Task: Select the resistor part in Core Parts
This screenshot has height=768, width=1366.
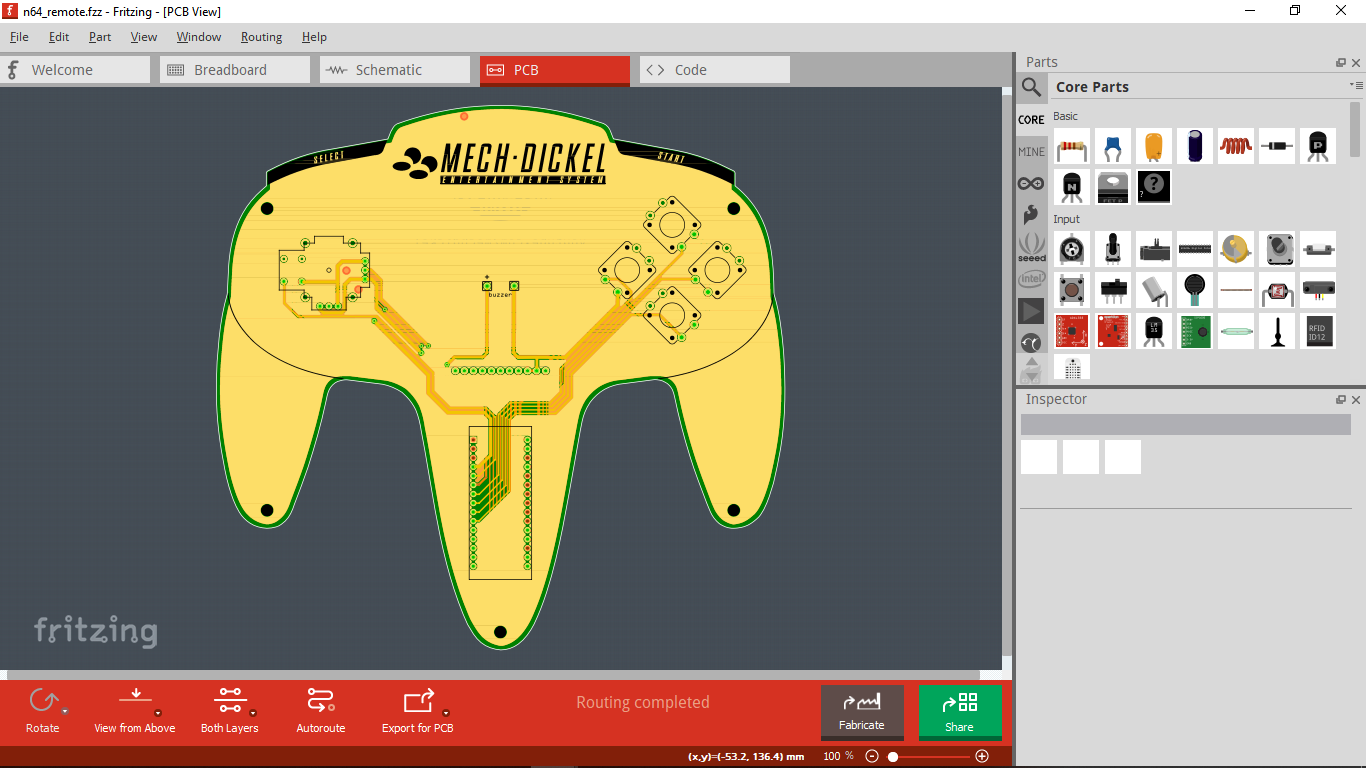Action: (x=1073, y=146)
